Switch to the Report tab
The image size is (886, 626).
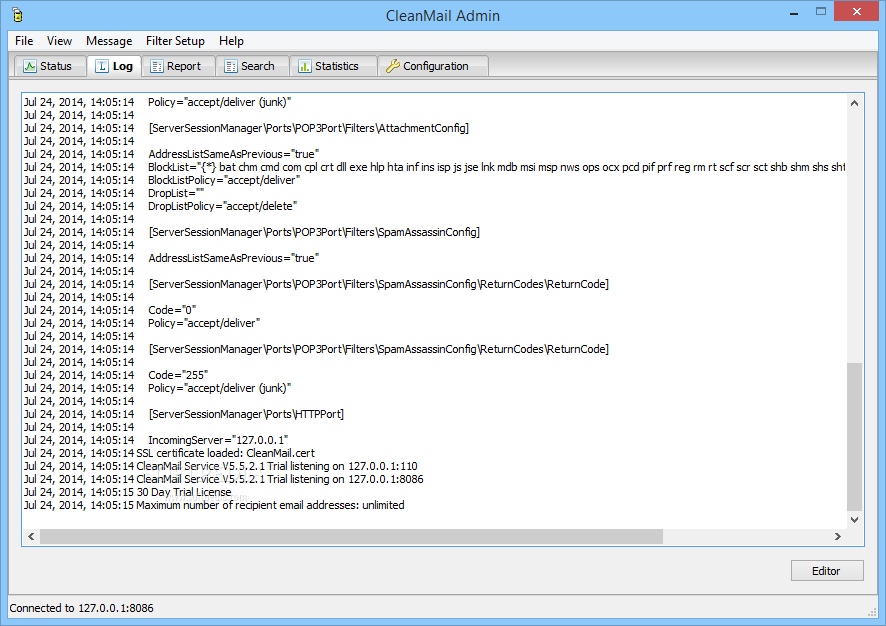[x=179, y=67]
